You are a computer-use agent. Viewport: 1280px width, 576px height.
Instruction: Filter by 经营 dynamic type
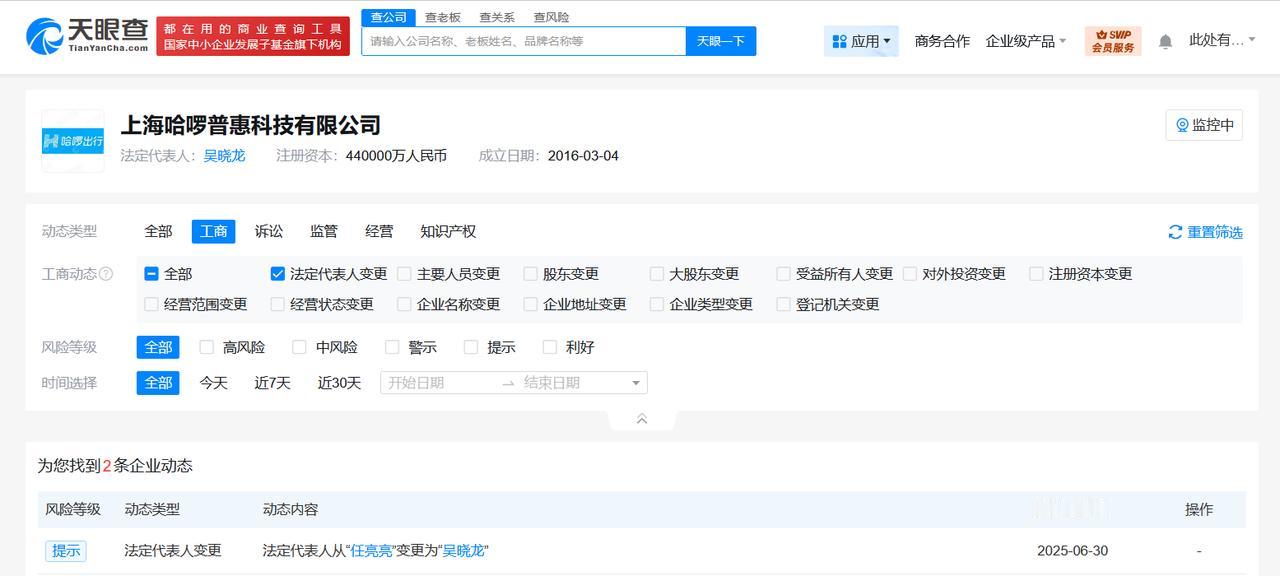(x=379, y=231)
